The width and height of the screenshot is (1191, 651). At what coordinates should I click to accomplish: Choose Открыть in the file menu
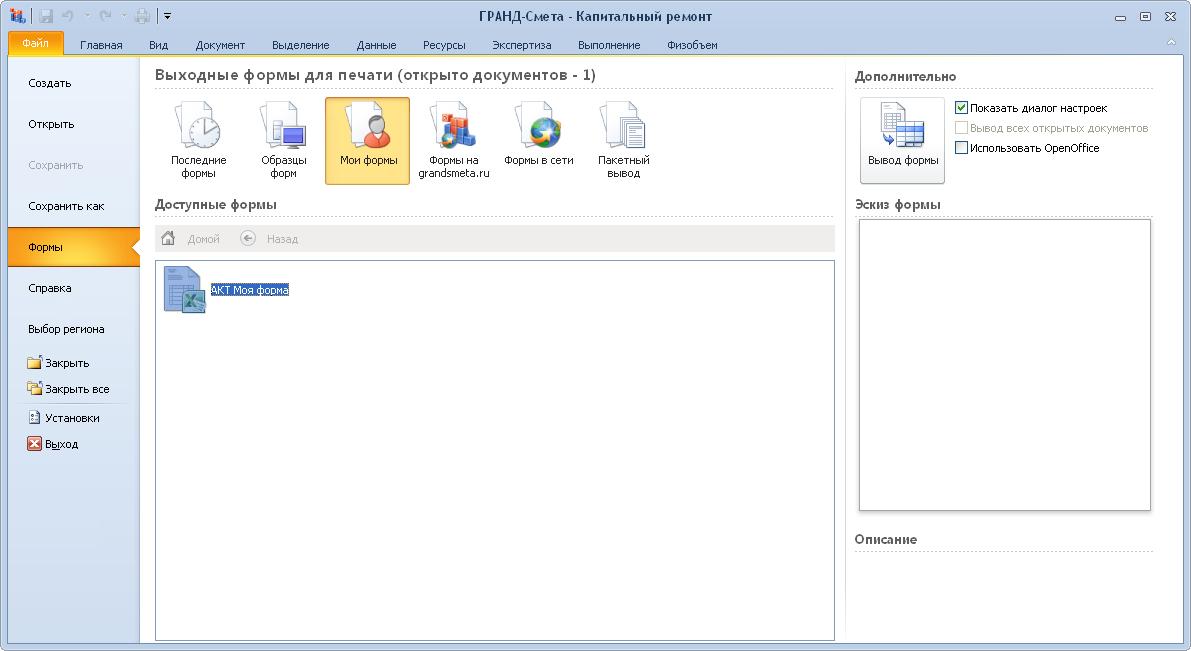click(74, 125)
